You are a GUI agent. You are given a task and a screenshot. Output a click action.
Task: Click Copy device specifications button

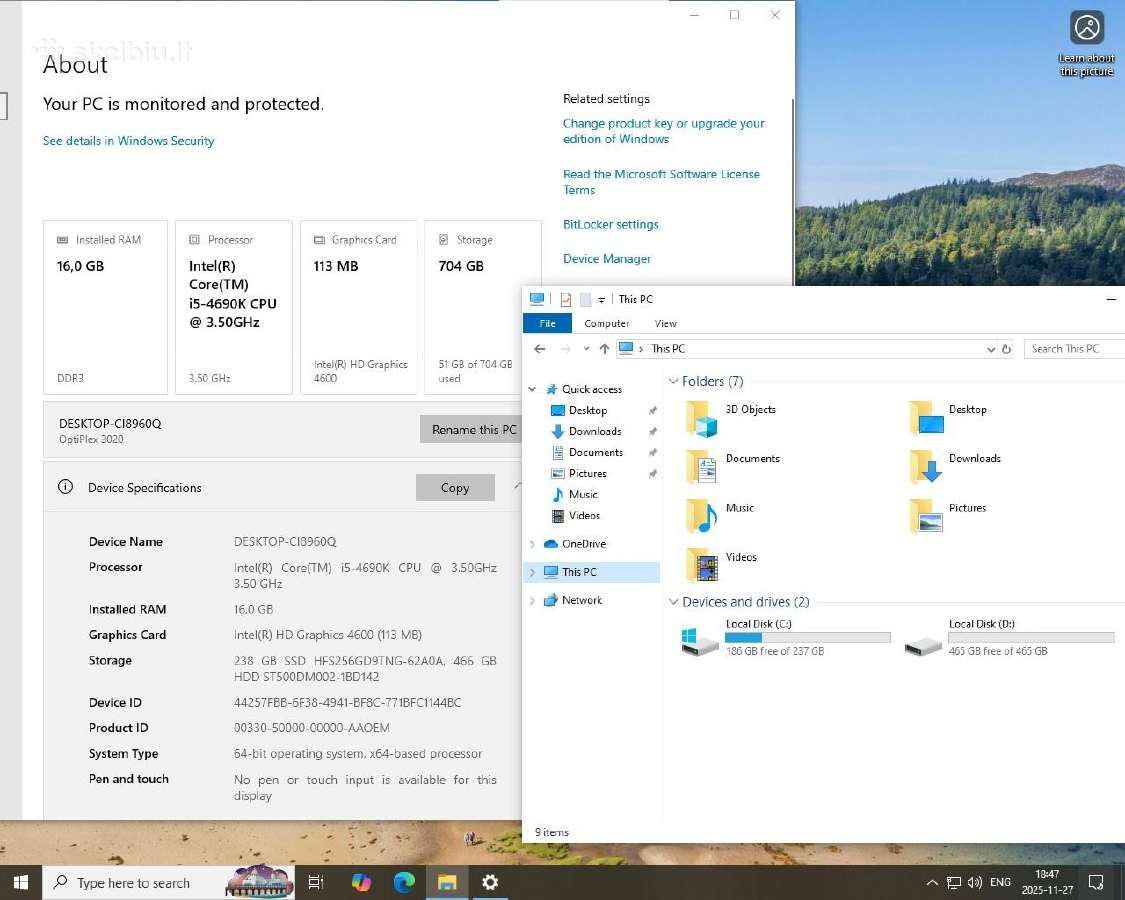point(455,487)
